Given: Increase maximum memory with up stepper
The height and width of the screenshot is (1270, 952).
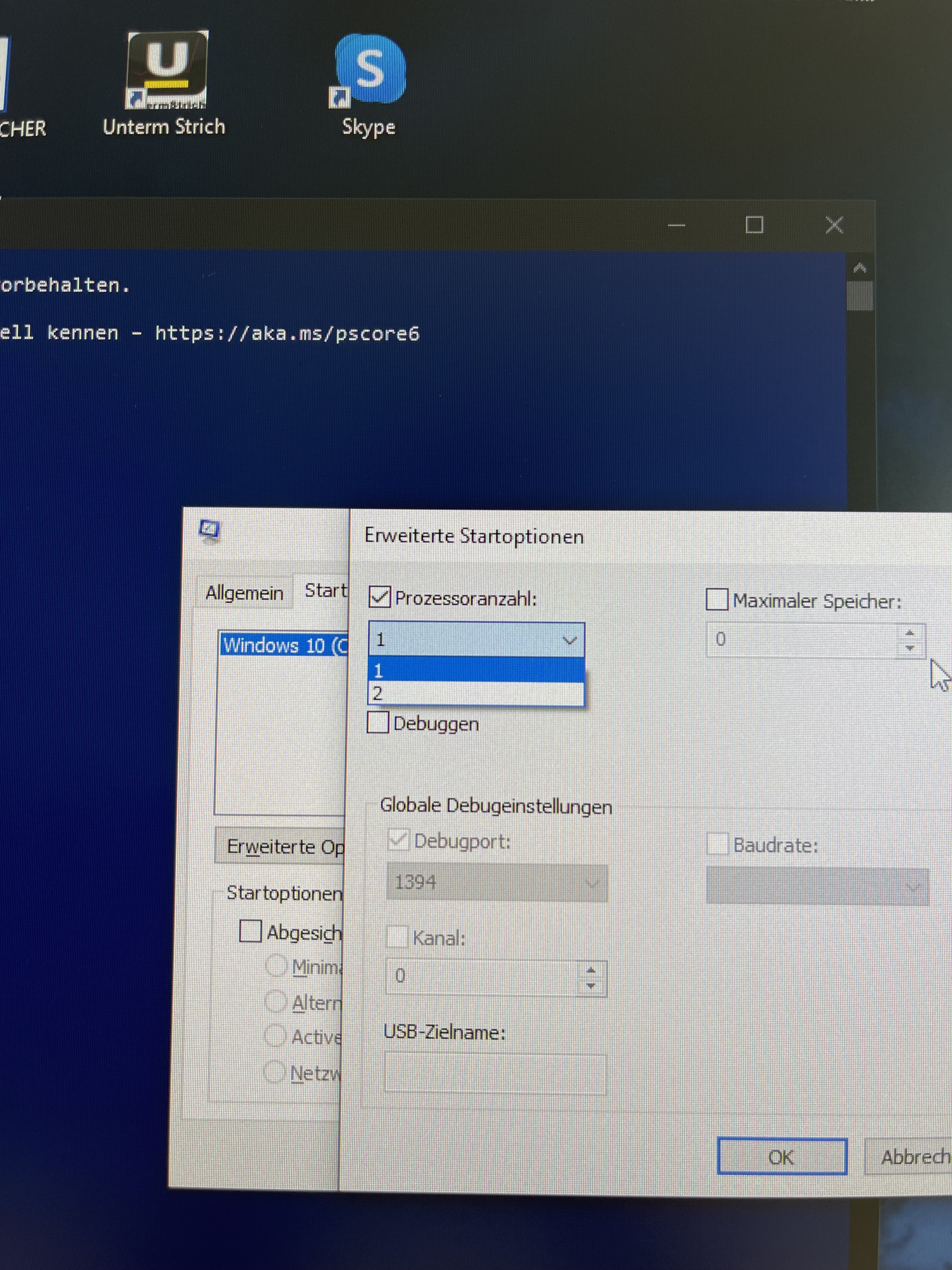Looking at the screenshot, I should coord(909,632).
